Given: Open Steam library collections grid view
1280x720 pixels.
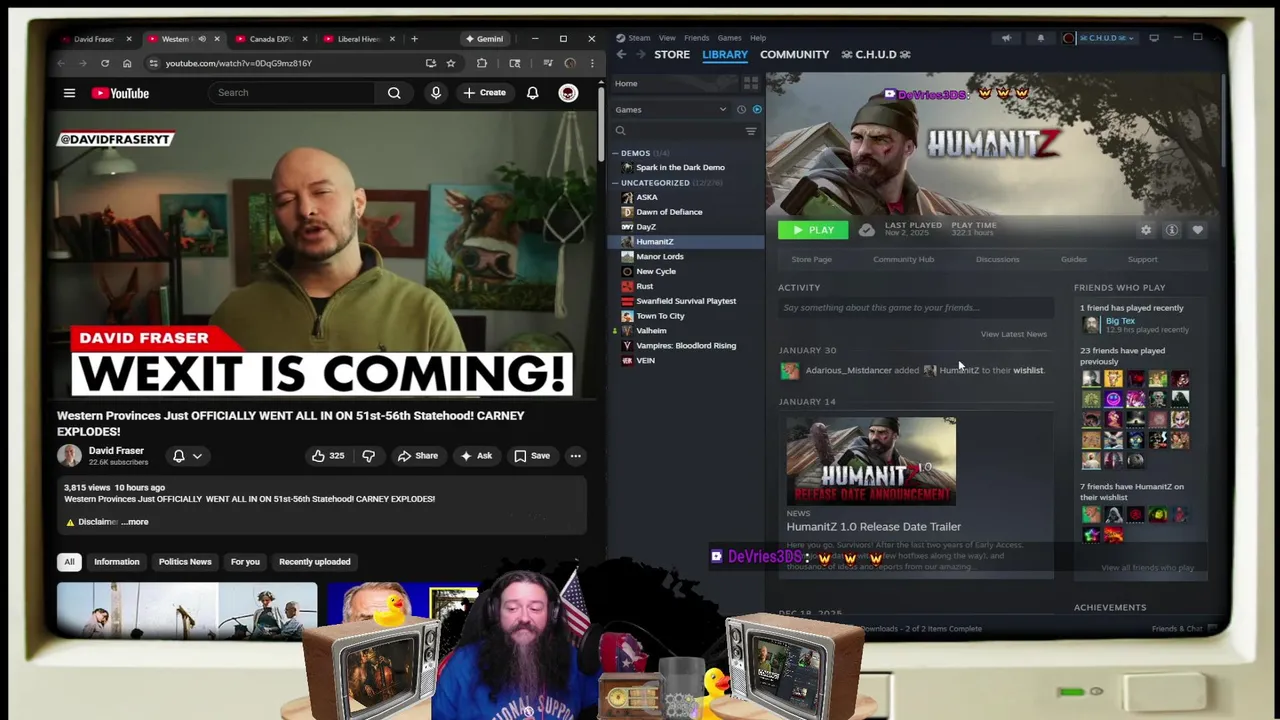Looking at the screenshot, I should 750,83.
